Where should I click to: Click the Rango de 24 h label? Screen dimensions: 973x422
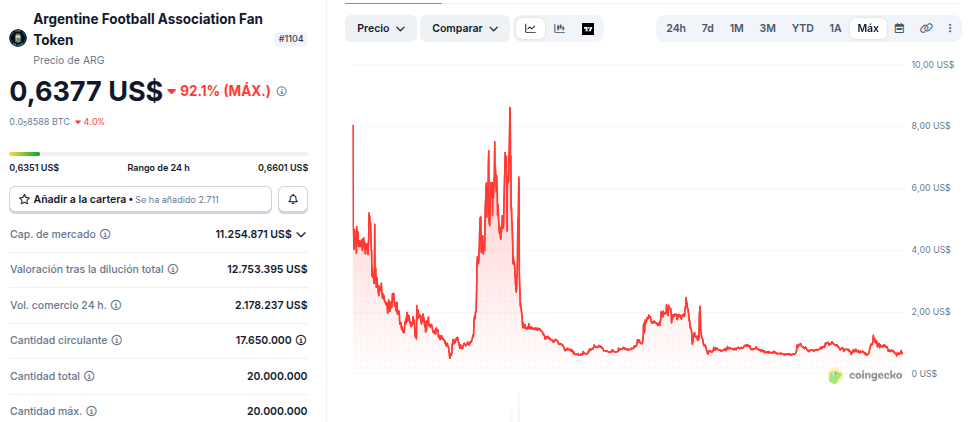coord(158,168)
